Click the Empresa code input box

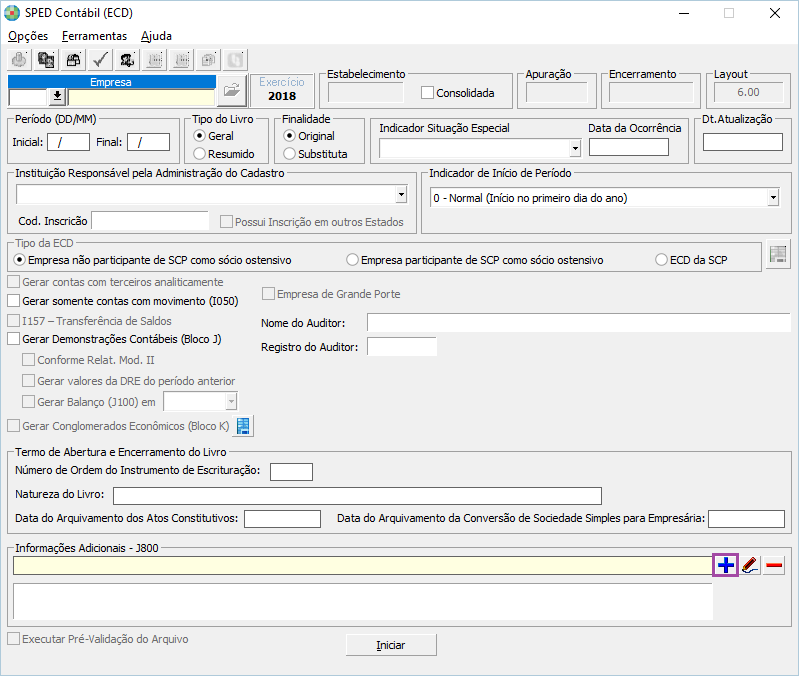[29, 96]
